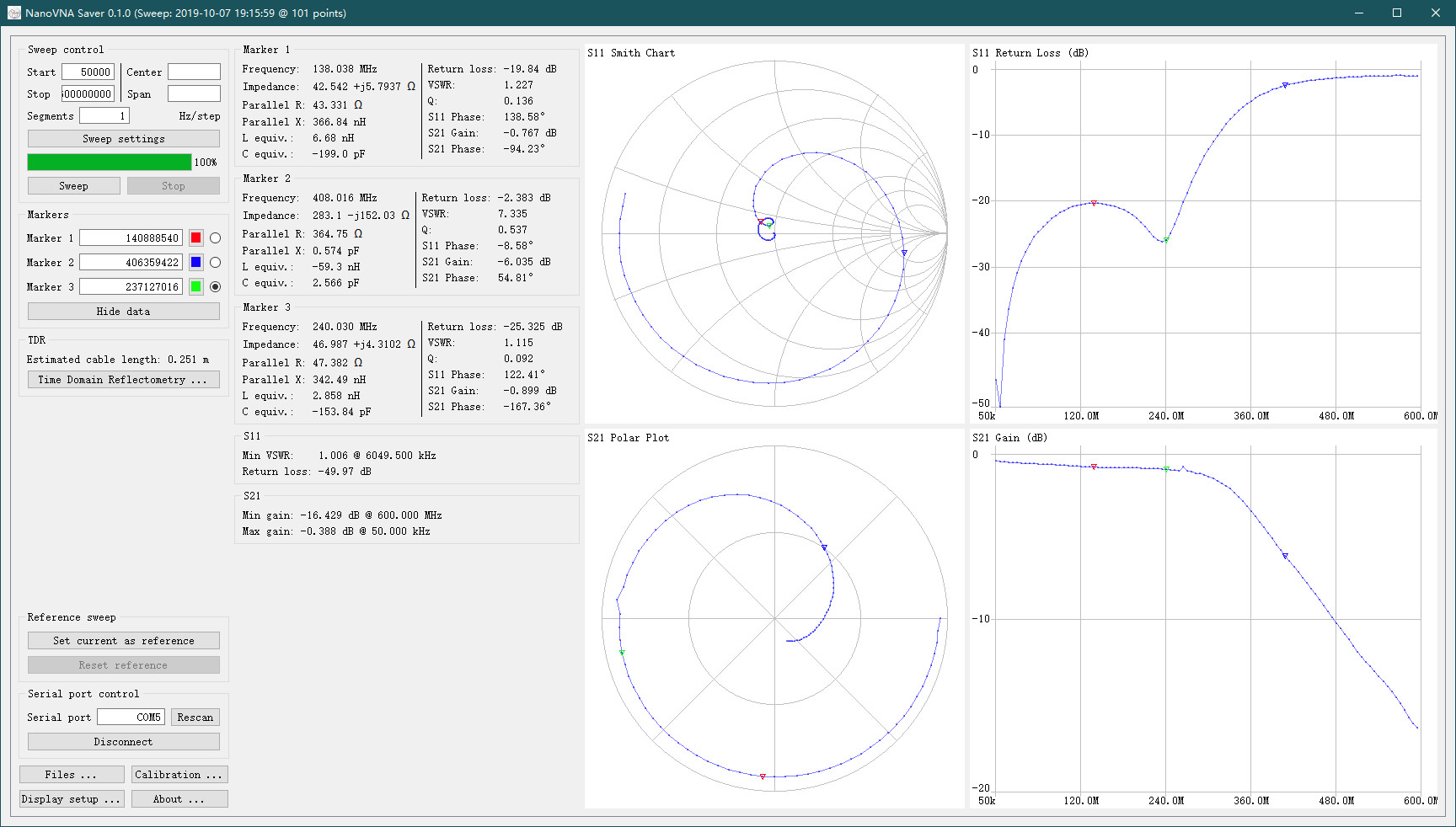Open the Sweep settings dialog
Screen dimensions: 1456x827
(x=123, y=139)
